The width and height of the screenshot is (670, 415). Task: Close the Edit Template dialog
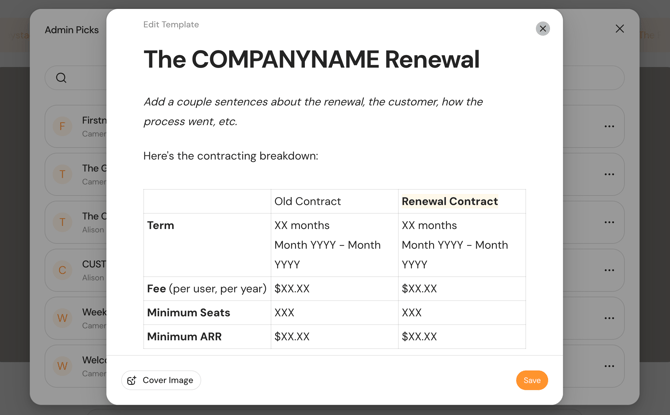pos(543,29)
